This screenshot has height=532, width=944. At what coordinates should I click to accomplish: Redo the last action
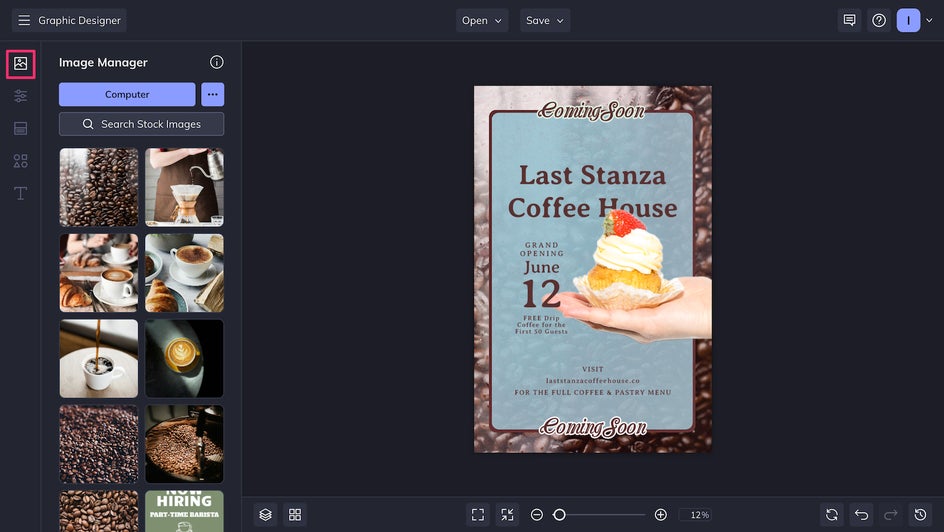coord(891,515)
